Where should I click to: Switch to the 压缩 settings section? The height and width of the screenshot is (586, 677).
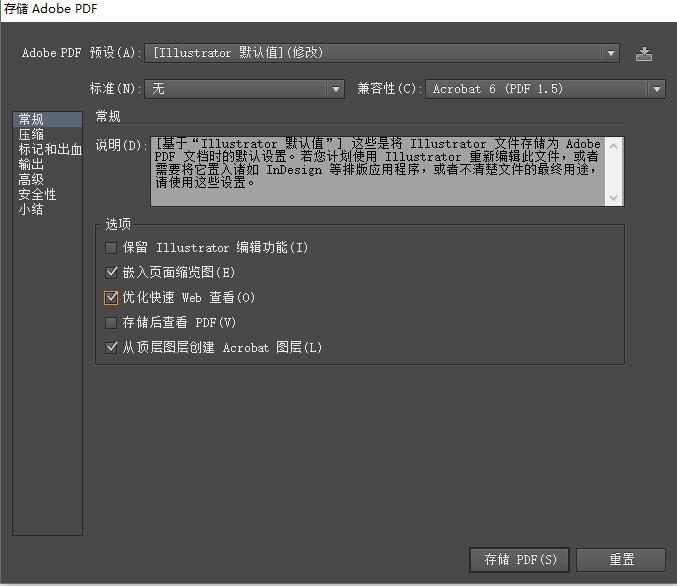click(31, 134)
